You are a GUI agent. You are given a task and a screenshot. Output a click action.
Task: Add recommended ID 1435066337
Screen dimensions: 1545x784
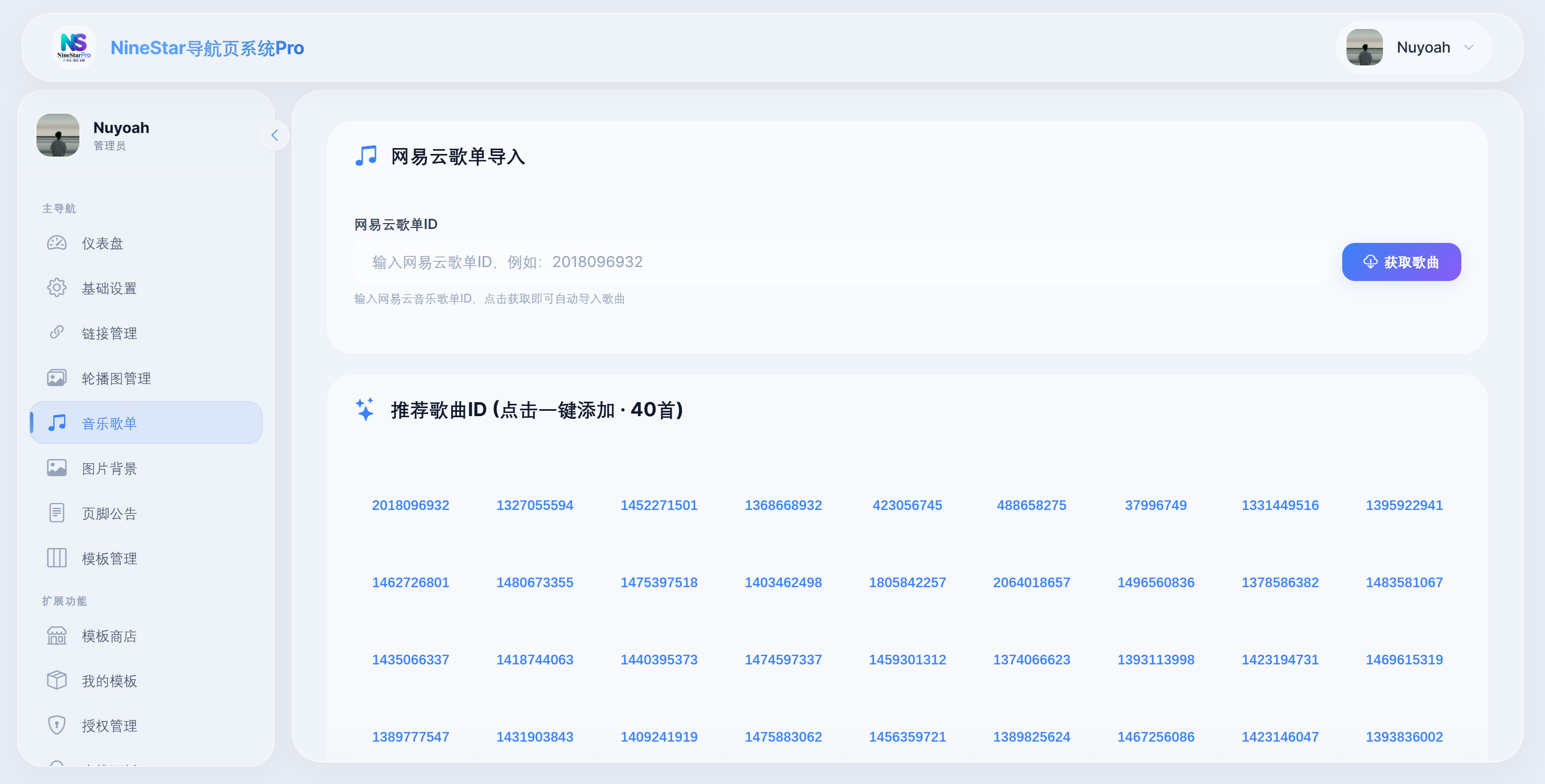[x=411, y=660]
